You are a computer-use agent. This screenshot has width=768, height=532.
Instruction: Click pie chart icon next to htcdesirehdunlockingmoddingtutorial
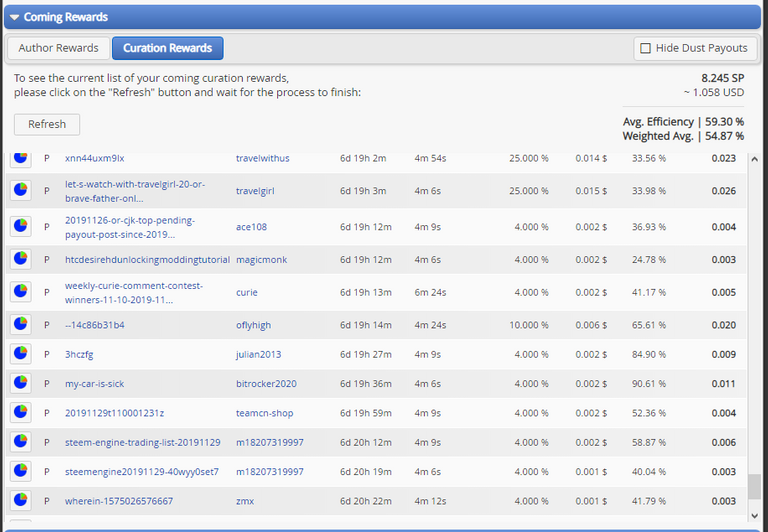tap(20, 260)
